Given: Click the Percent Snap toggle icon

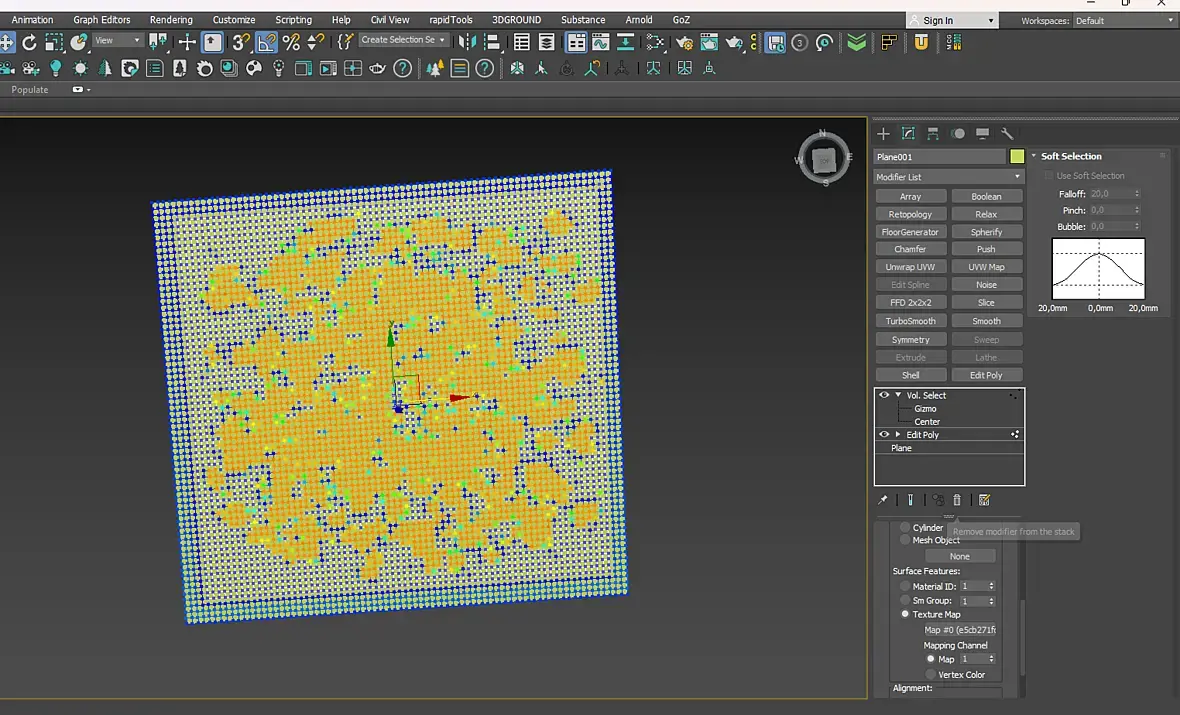Looking at the screenshot, I should (291, 42).
